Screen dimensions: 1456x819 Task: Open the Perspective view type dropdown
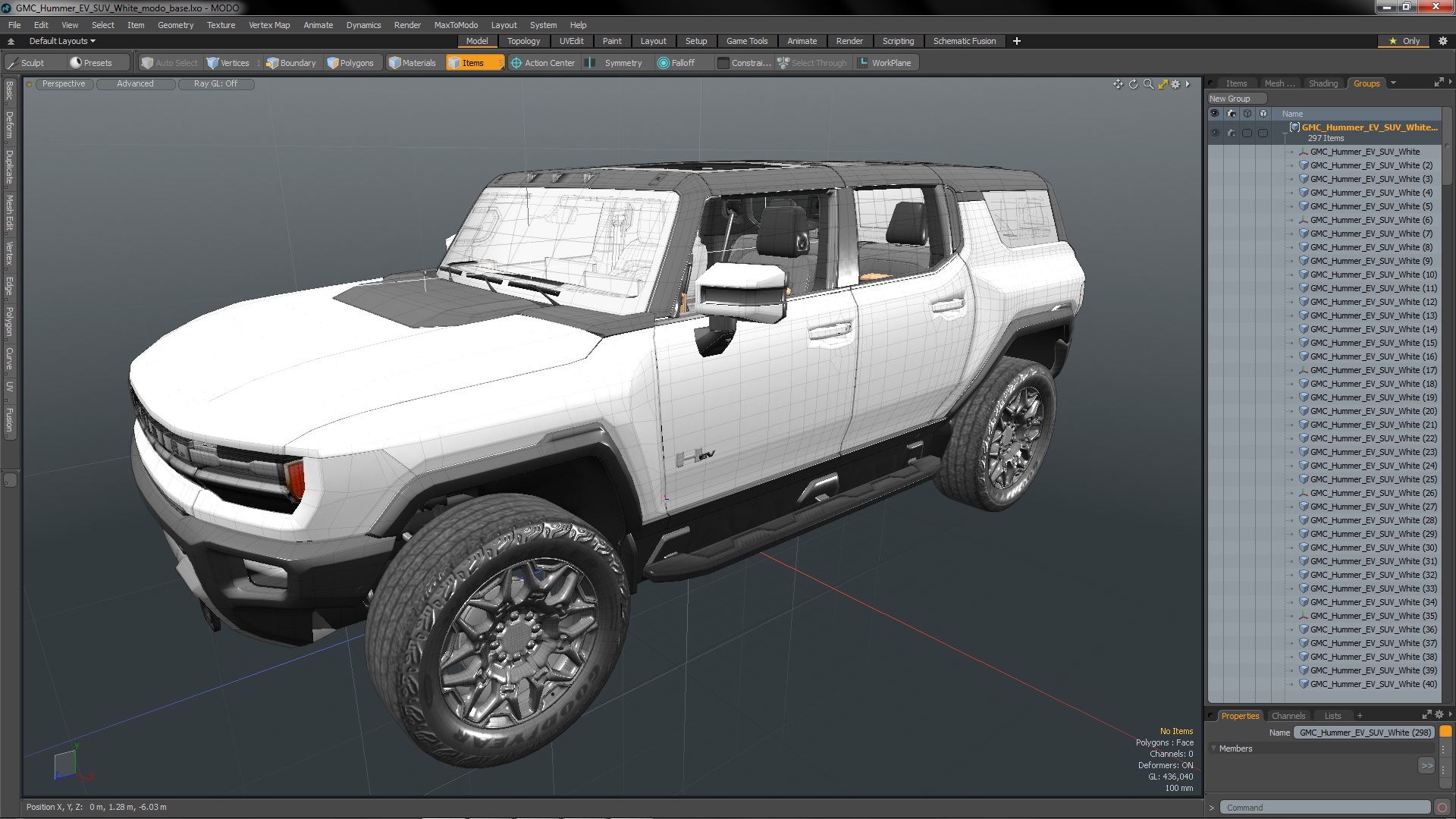coord(64,84)
